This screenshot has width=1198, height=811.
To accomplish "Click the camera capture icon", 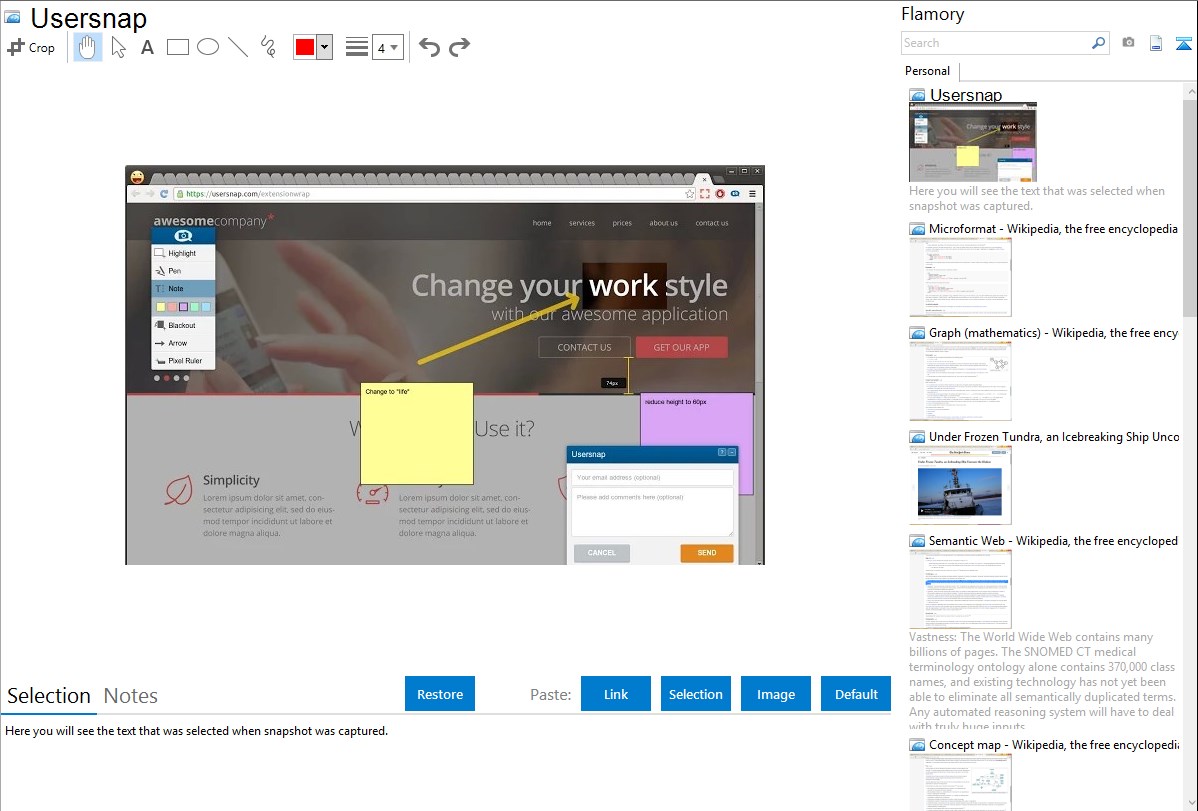I will coord(1128,43).
